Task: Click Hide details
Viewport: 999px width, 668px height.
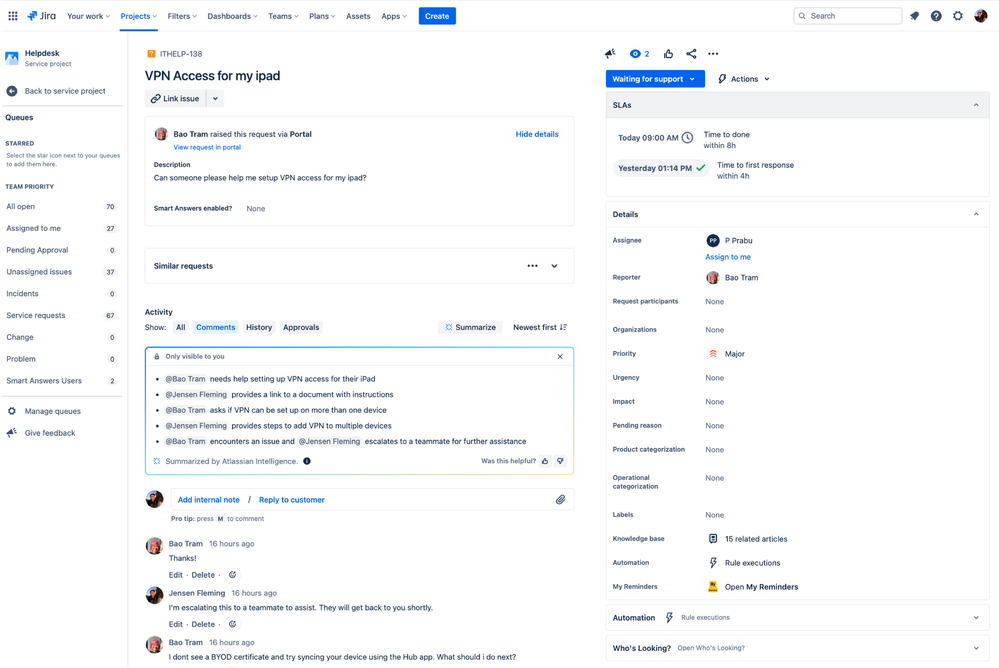Action: pos(536,134)
